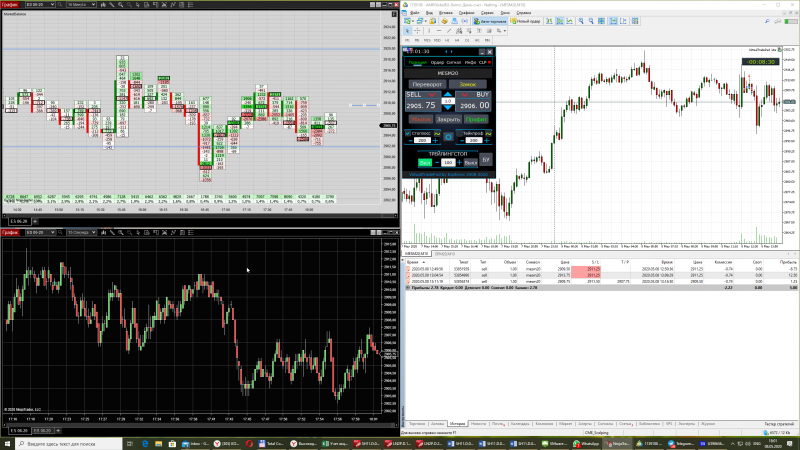This screenshot has height=450, width=800.
Task: Open the profiles dropdown arrow in MetaTrader toolbar
Action: [426, 21]
